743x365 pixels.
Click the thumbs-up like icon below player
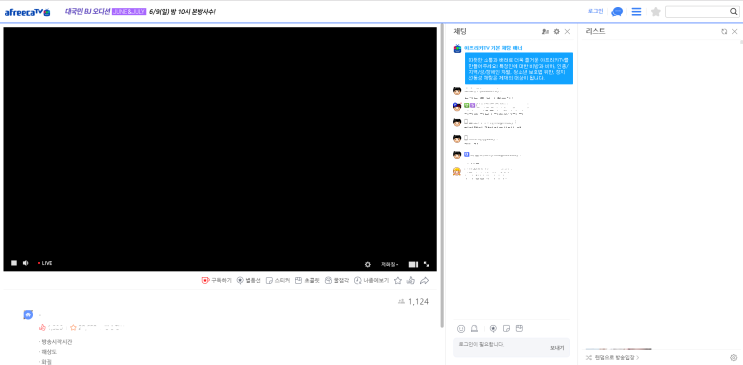411,281
